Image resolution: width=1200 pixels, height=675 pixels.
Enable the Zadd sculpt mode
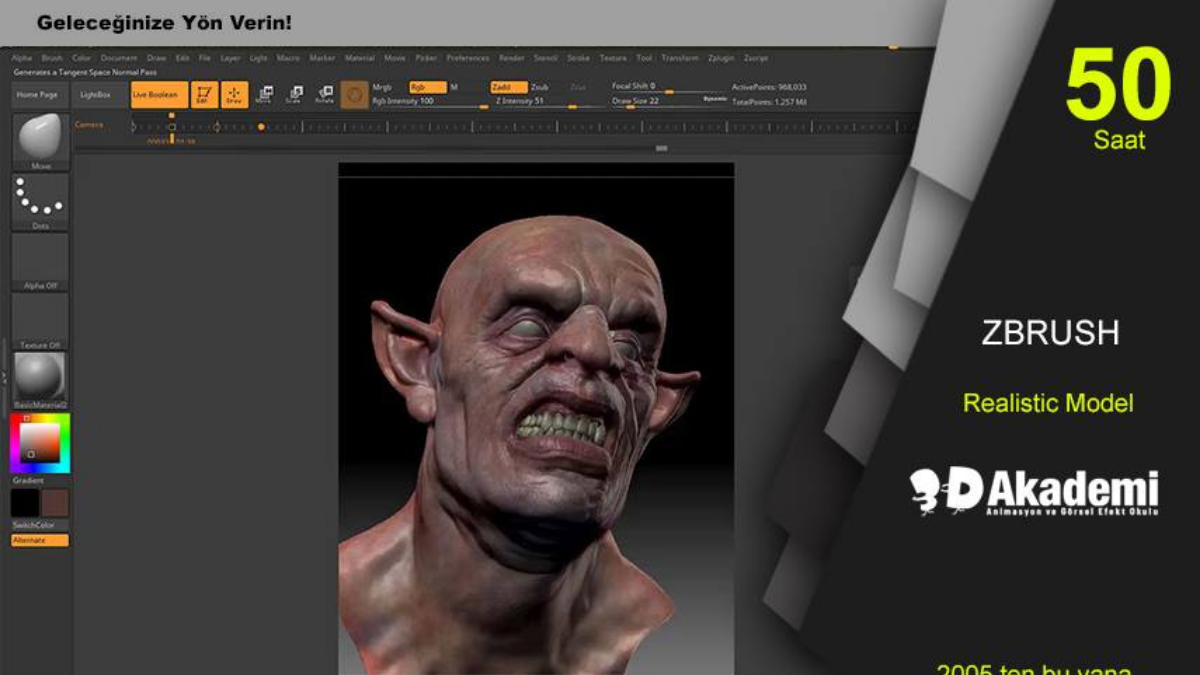(x=508, y=87)
